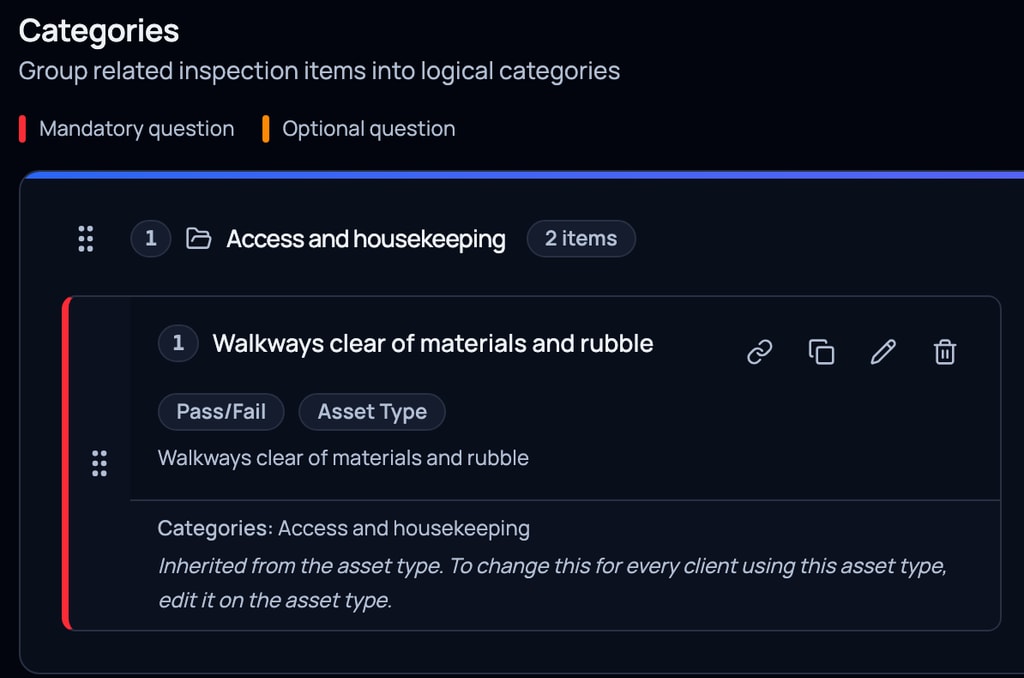
Task: Click the Walkways clear of materials and rubble title
Action: (433, 344)
